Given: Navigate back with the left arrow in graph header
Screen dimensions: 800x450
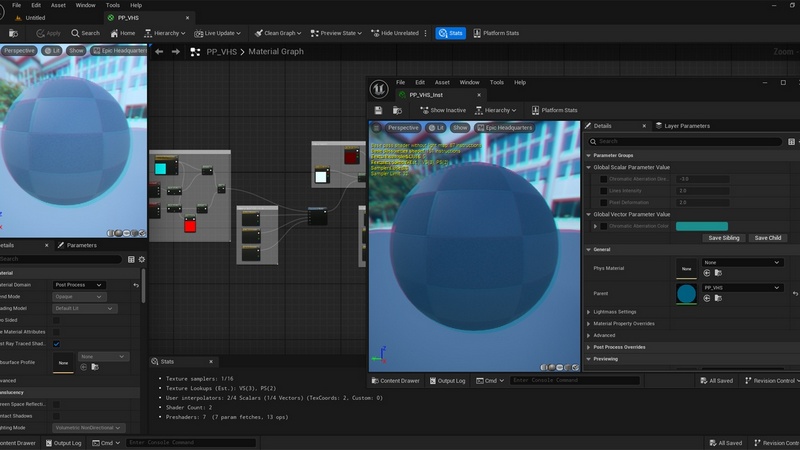Looking at the screenshot, I should [x=158, y=52].
